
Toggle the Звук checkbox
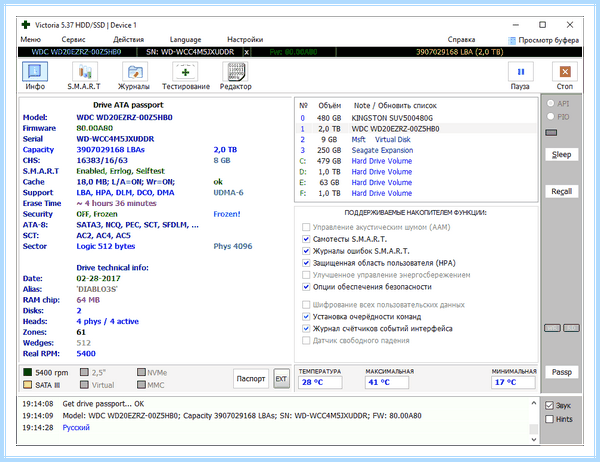(x=549, y=405)
